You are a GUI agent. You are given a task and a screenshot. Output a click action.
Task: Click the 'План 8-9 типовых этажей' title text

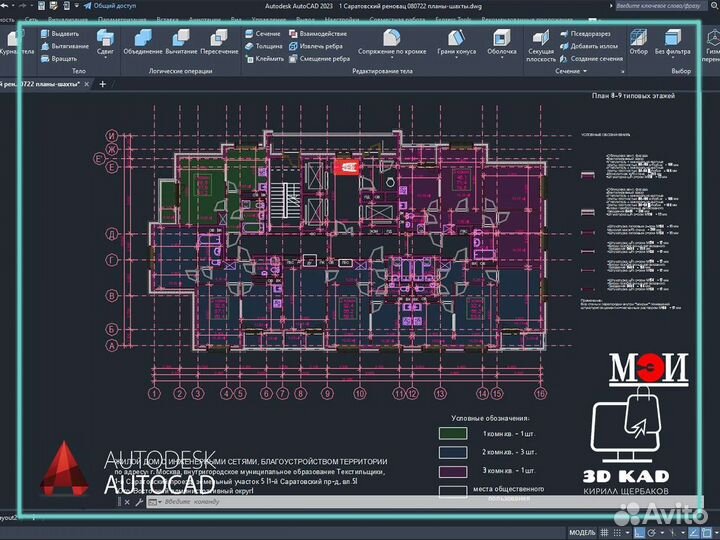pos(633,96)
